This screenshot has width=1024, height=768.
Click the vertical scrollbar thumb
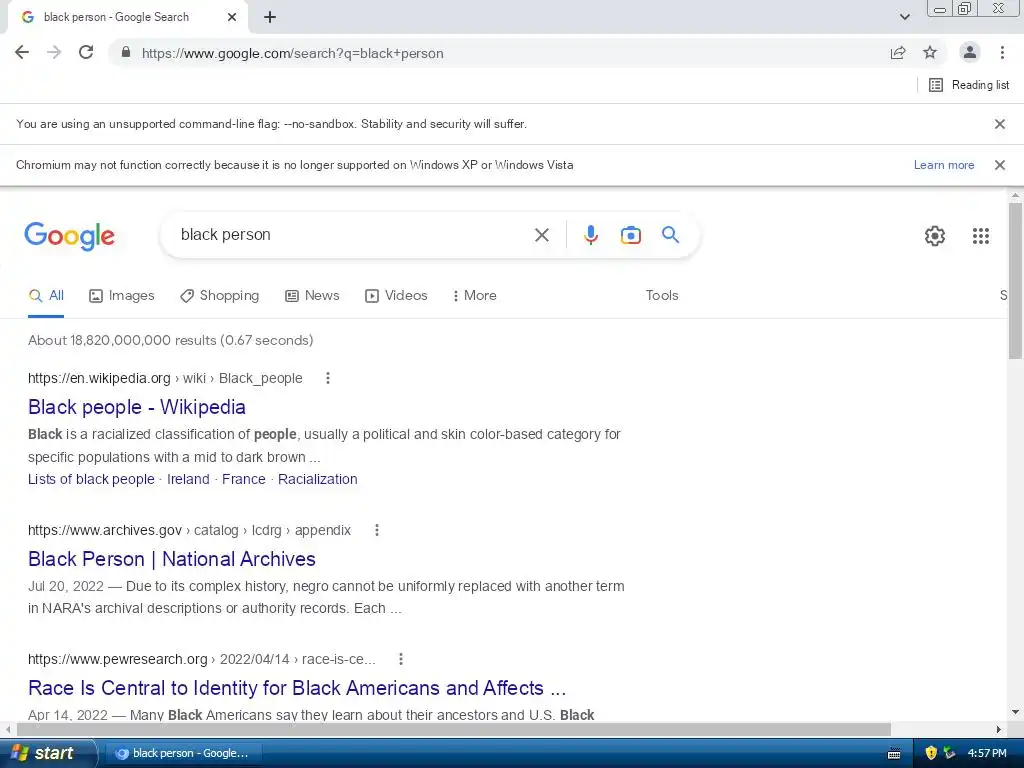1015,280
